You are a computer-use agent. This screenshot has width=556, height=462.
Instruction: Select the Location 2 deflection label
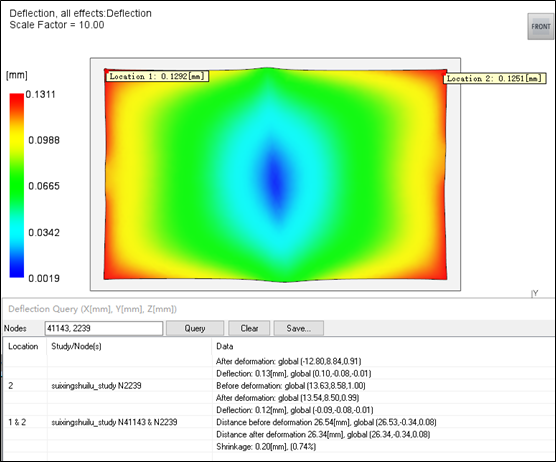pos(495,78)
